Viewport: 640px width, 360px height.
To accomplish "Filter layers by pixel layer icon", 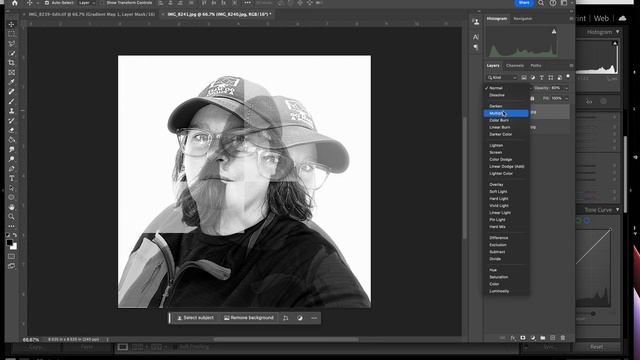I will point(524,78).
